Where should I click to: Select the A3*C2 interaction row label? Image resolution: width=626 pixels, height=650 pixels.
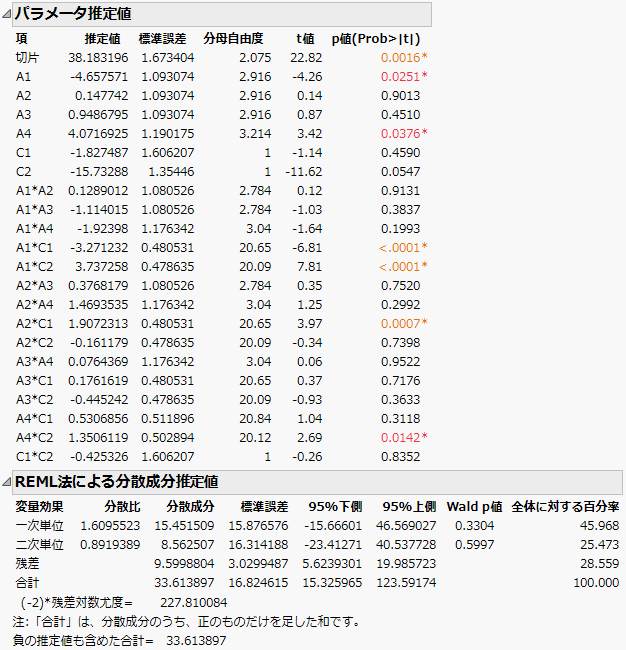[35, 400]
